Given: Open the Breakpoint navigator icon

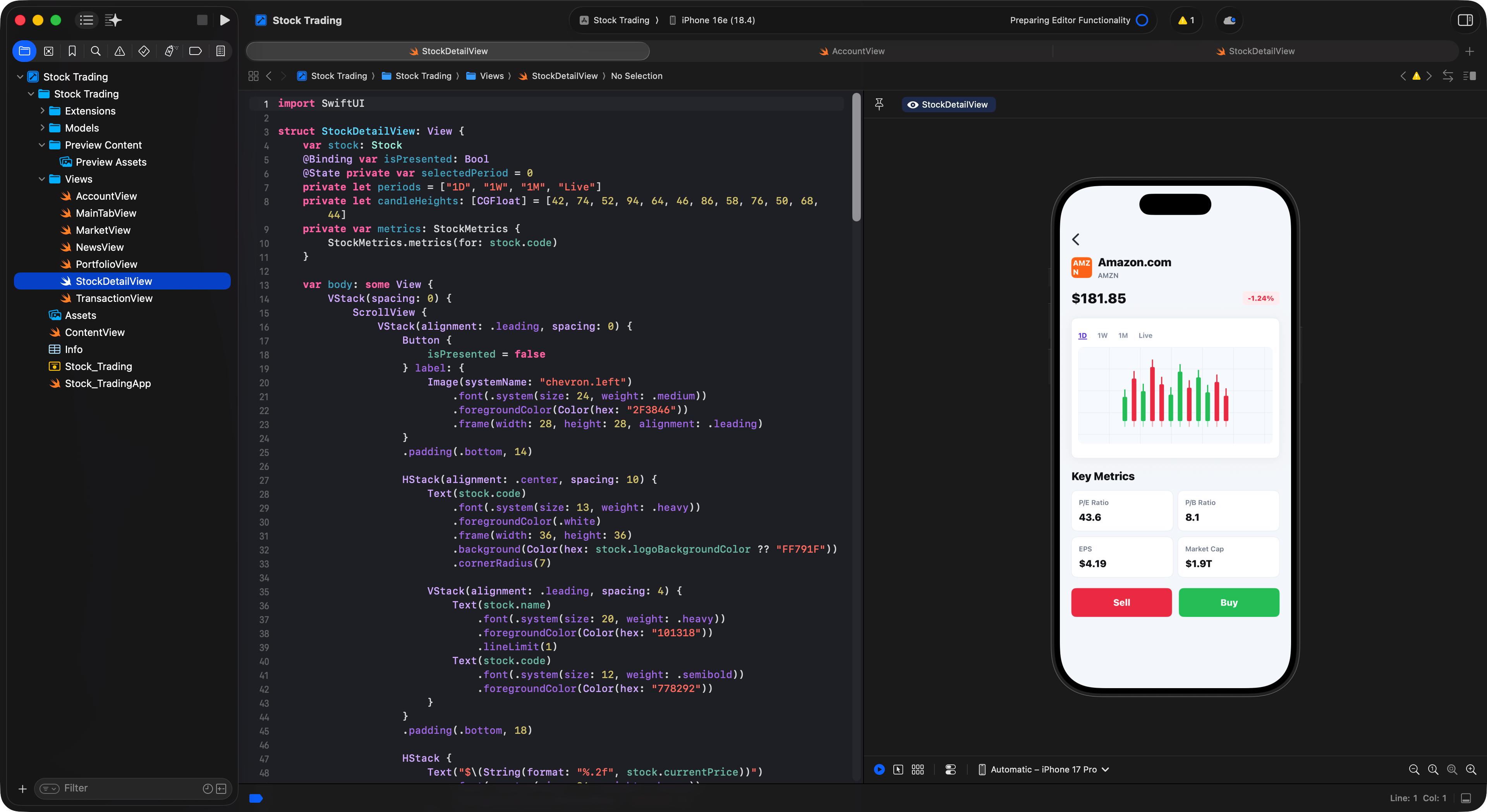Looking at the screenshot, I should point(195,51).
